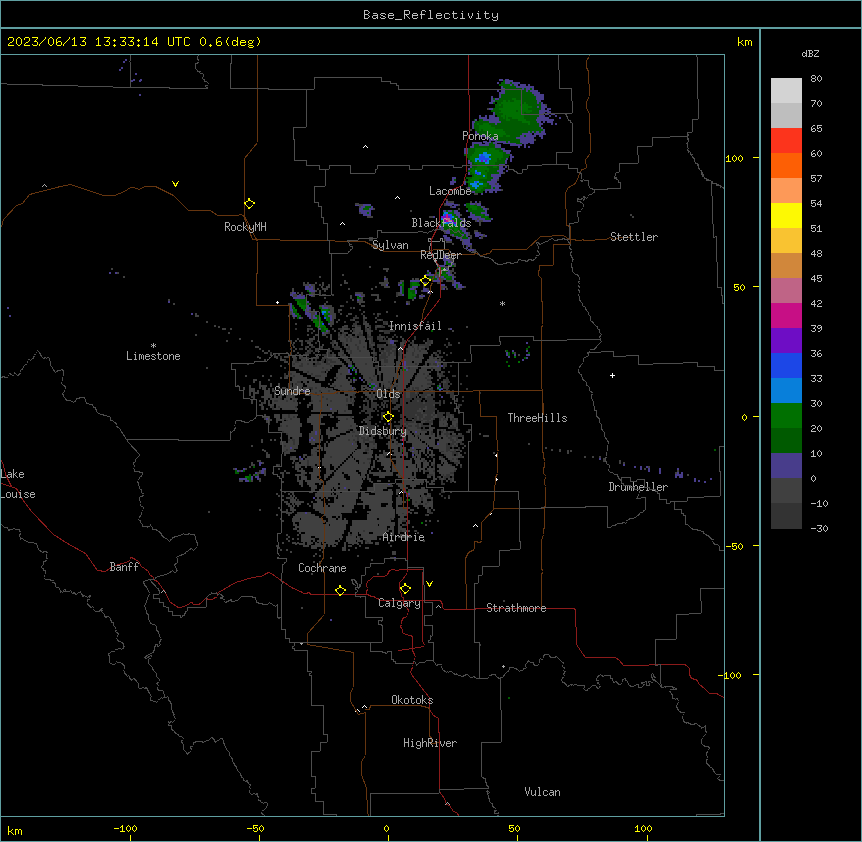Click the Blackfalds city label
The width and height of the screenshot is (862, 842).
441,223
